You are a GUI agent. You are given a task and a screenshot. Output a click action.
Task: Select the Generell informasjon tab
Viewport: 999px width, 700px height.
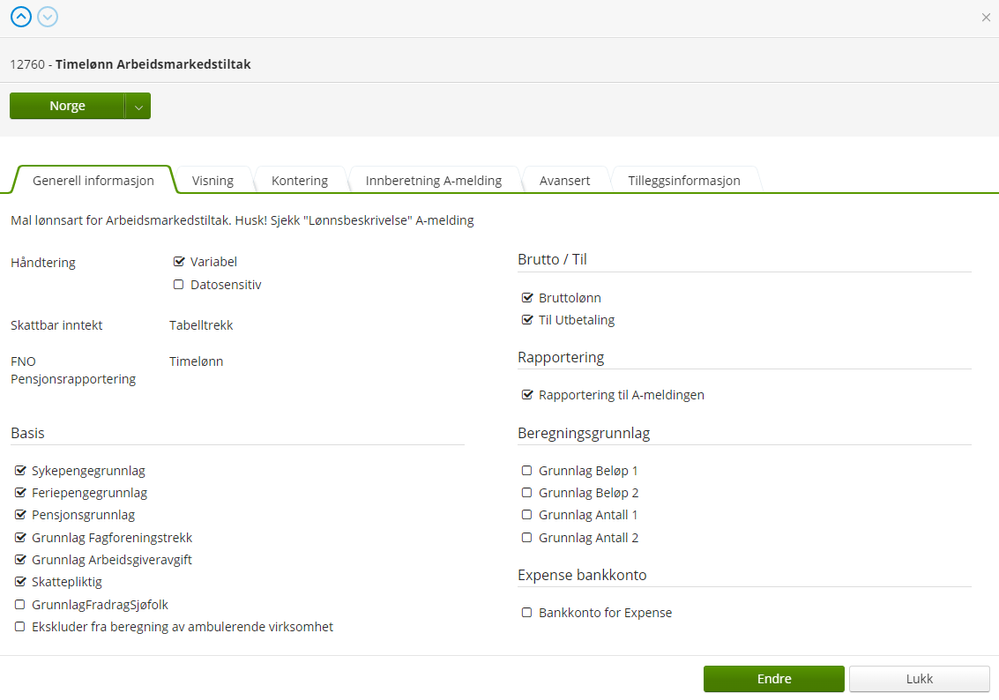[93, 180]
